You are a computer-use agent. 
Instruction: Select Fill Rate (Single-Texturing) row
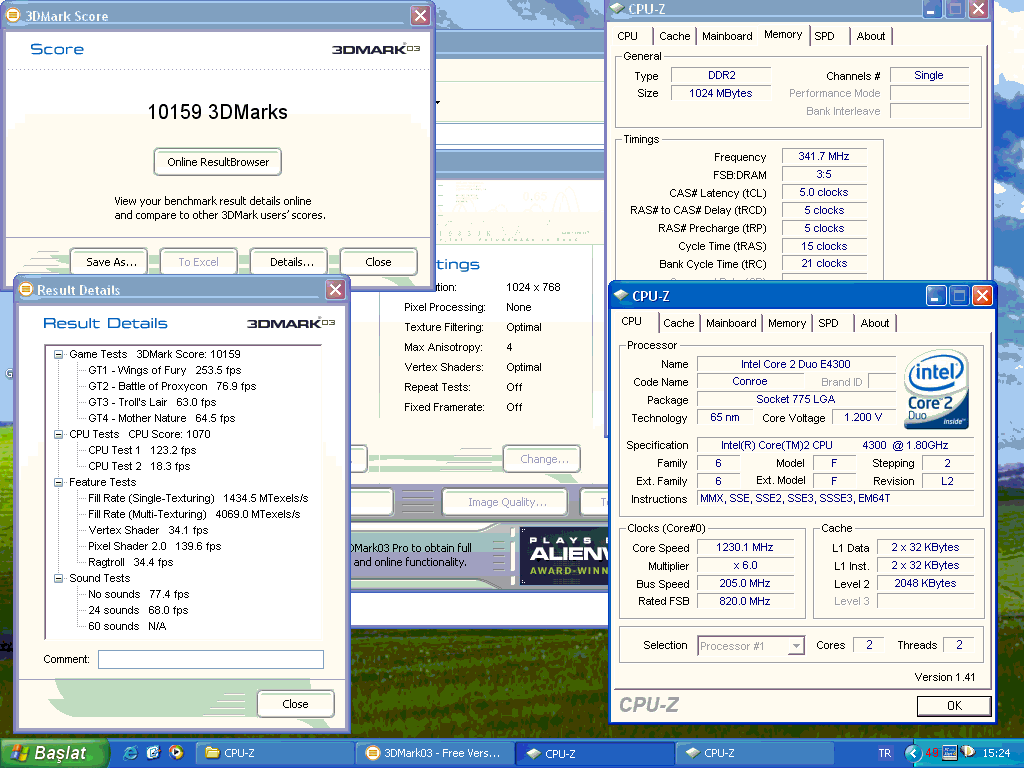(198, 498)
